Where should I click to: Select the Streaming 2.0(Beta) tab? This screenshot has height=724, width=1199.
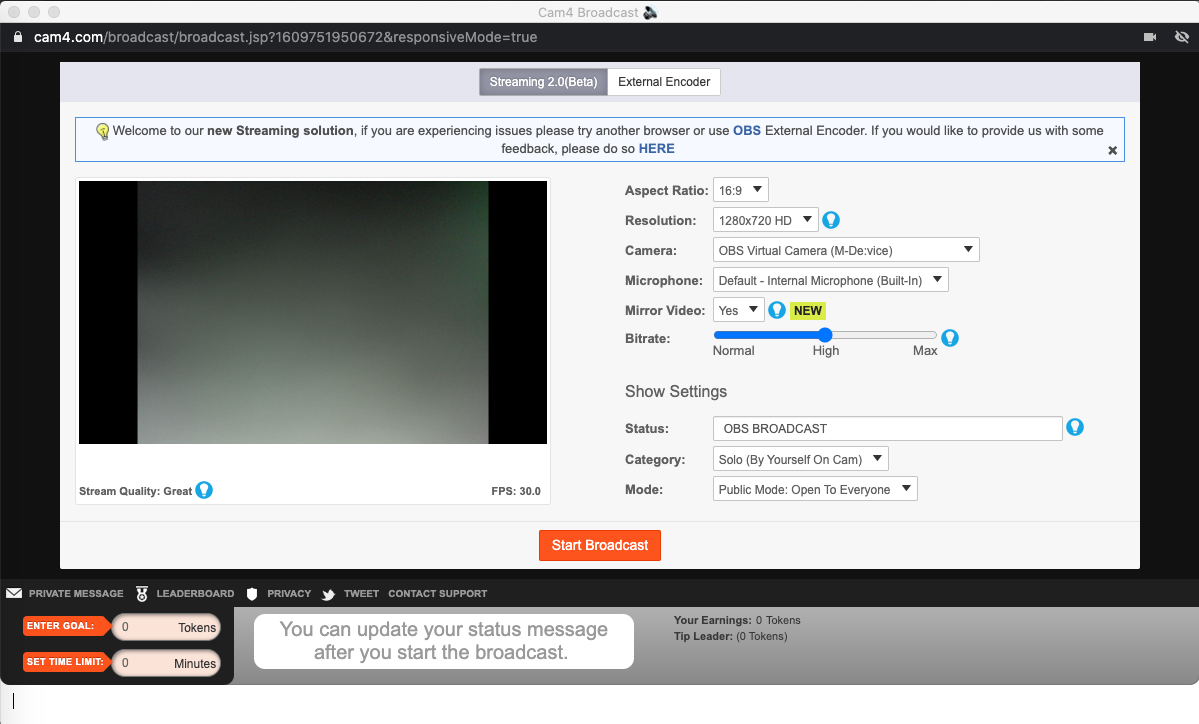543,82
